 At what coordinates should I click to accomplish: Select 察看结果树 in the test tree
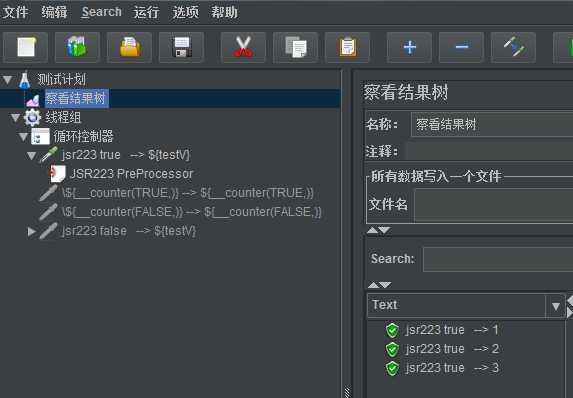tap(76, 98)
